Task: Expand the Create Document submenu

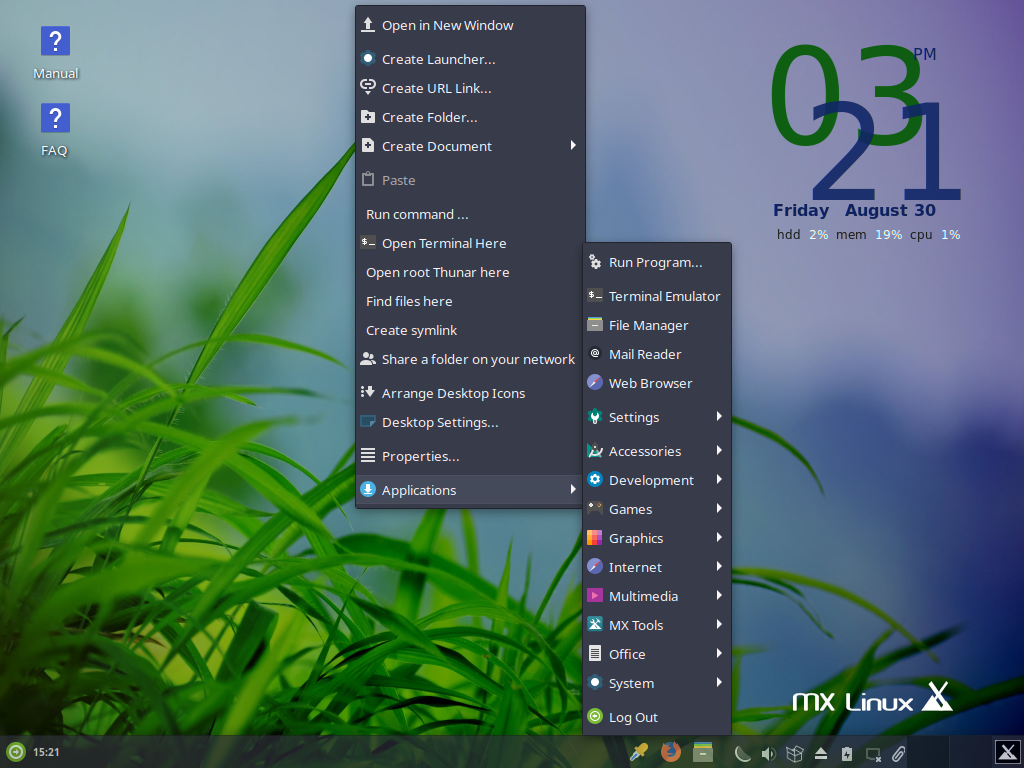Action: click(470, 146)
